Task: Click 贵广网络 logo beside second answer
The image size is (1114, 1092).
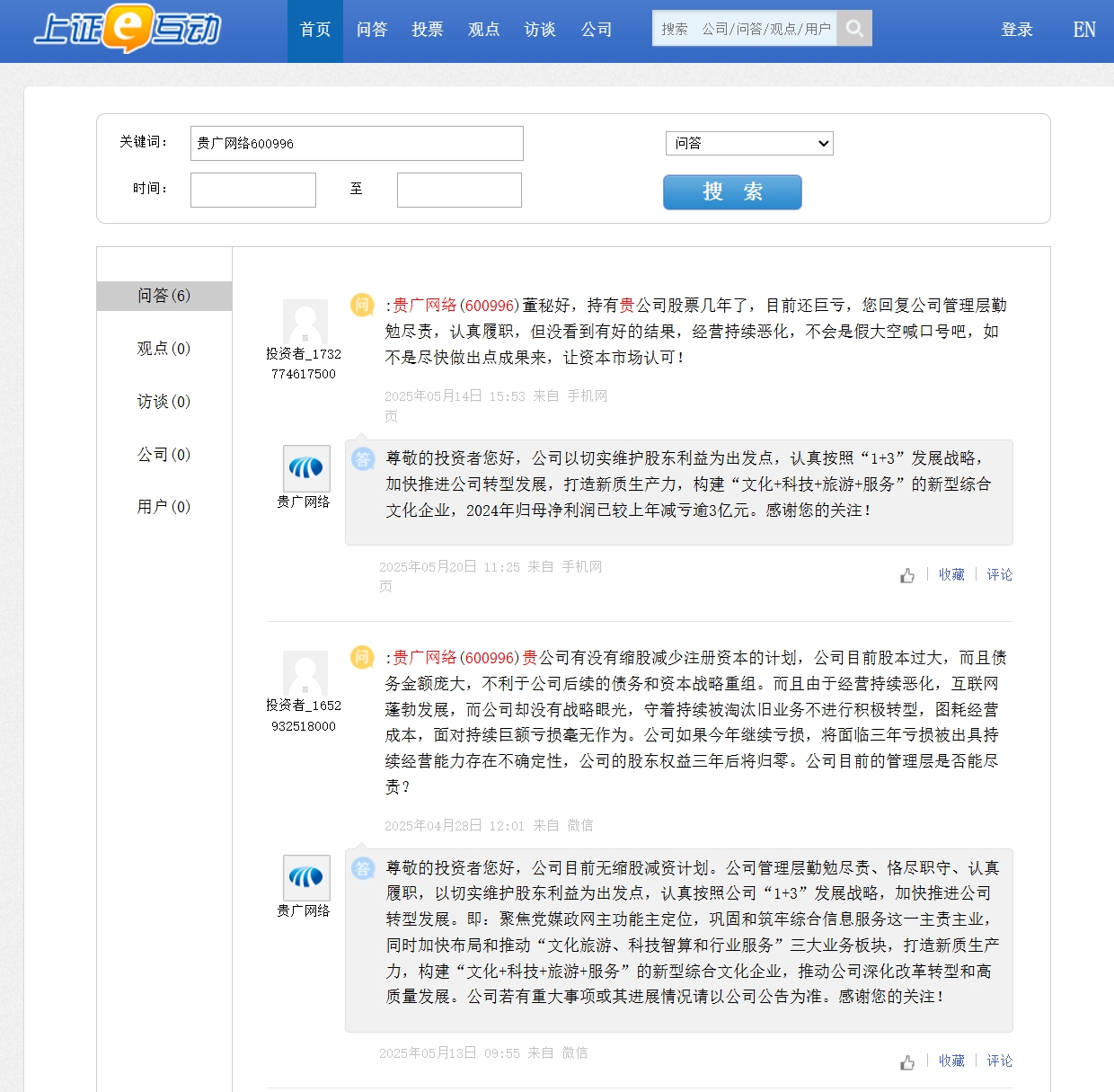Action: pos(306,877)
